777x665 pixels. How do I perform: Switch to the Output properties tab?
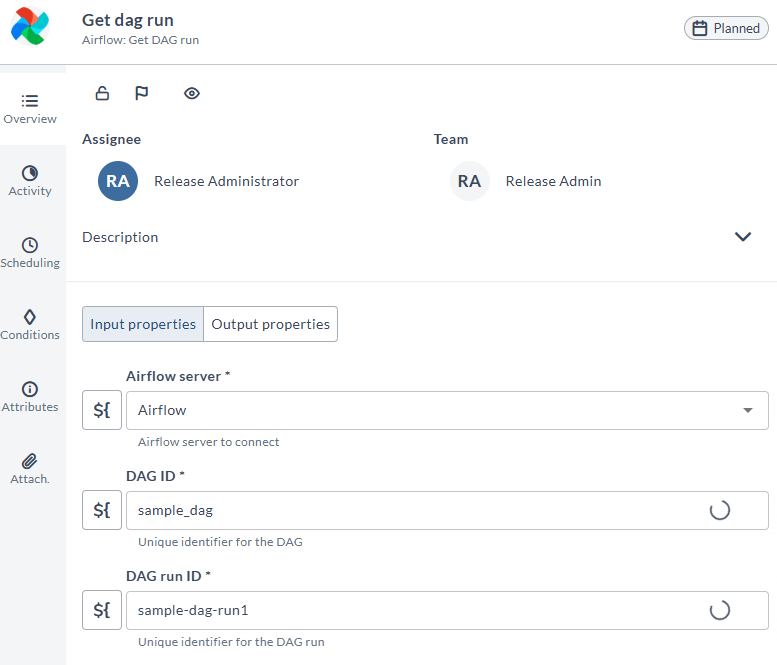271,324
